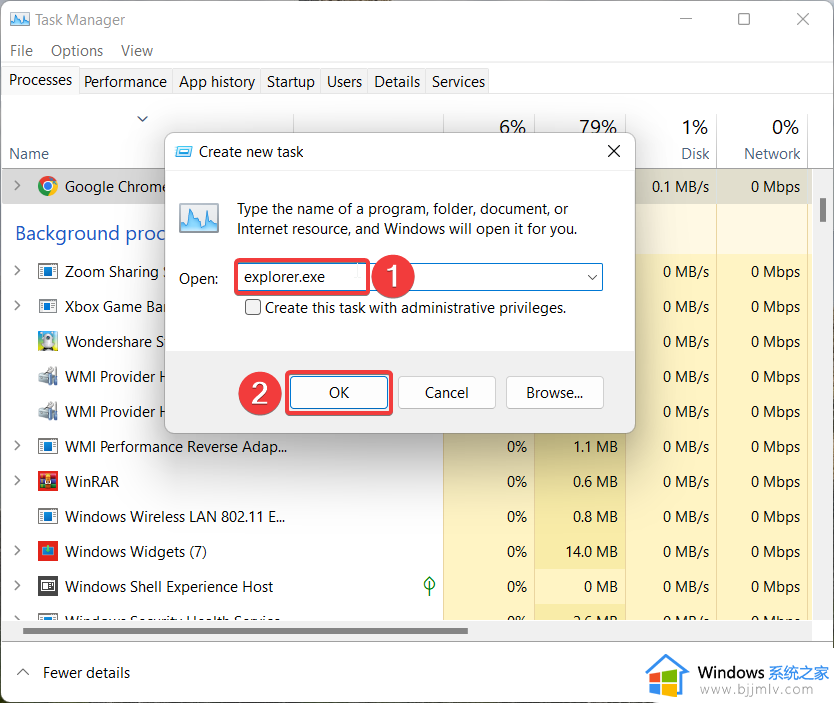Expand the Google Chrome process group
Image resolution: width=834 pixels, height=703 pixels.
click(x=17, y=186)
